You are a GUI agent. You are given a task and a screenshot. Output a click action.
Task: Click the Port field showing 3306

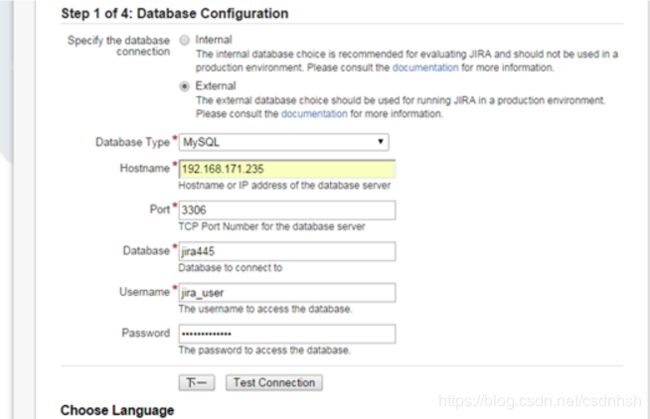(x=287, y=210)
